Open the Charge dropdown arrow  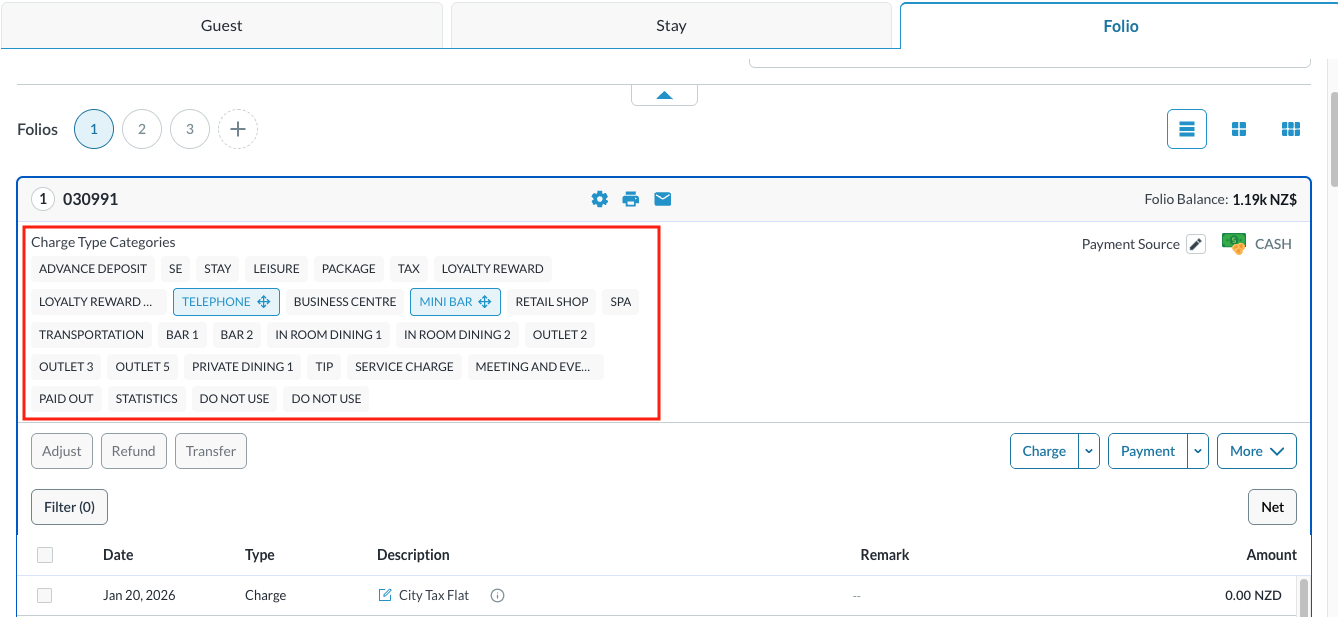pyautogui.click(x=1089, y=451)
